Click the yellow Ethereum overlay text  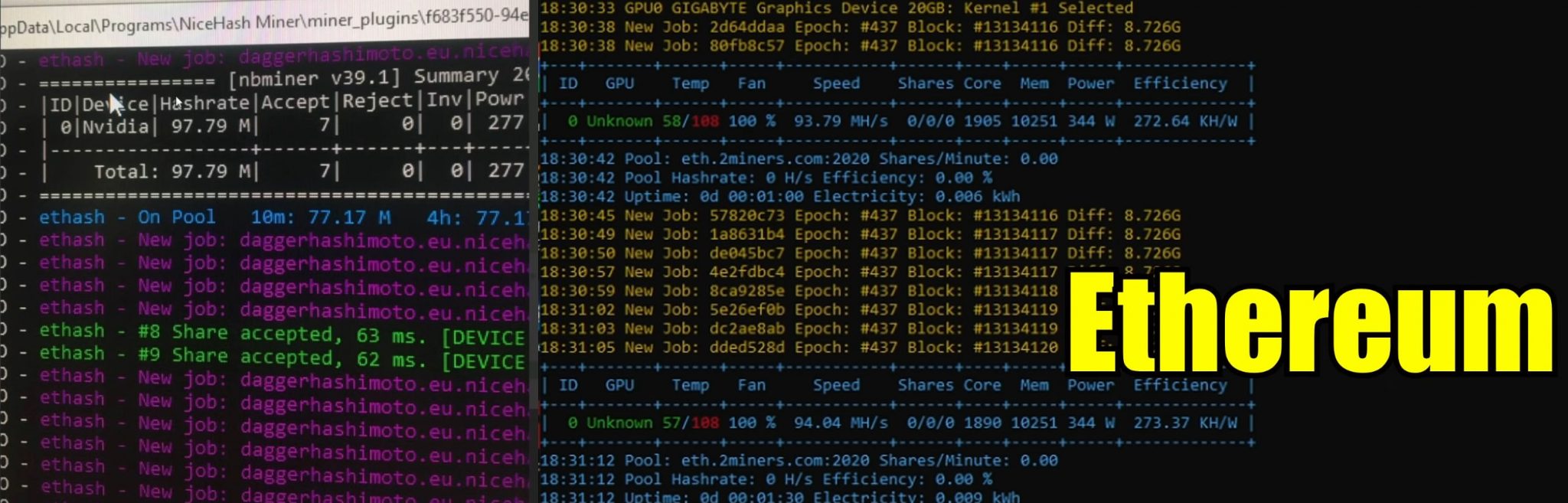tap(1311, 322)
